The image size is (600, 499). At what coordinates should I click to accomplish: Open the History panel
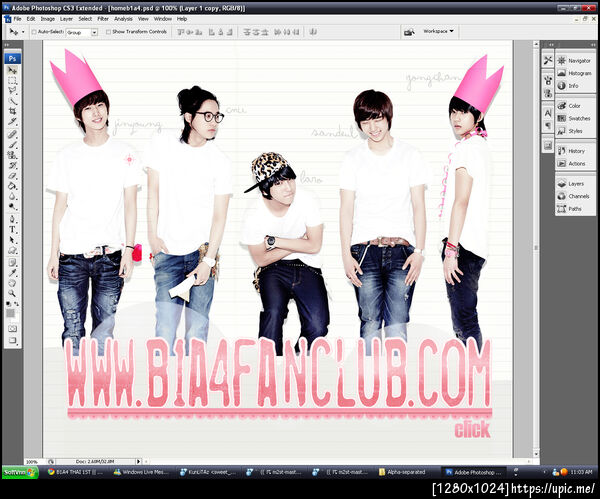pos(575,151)
